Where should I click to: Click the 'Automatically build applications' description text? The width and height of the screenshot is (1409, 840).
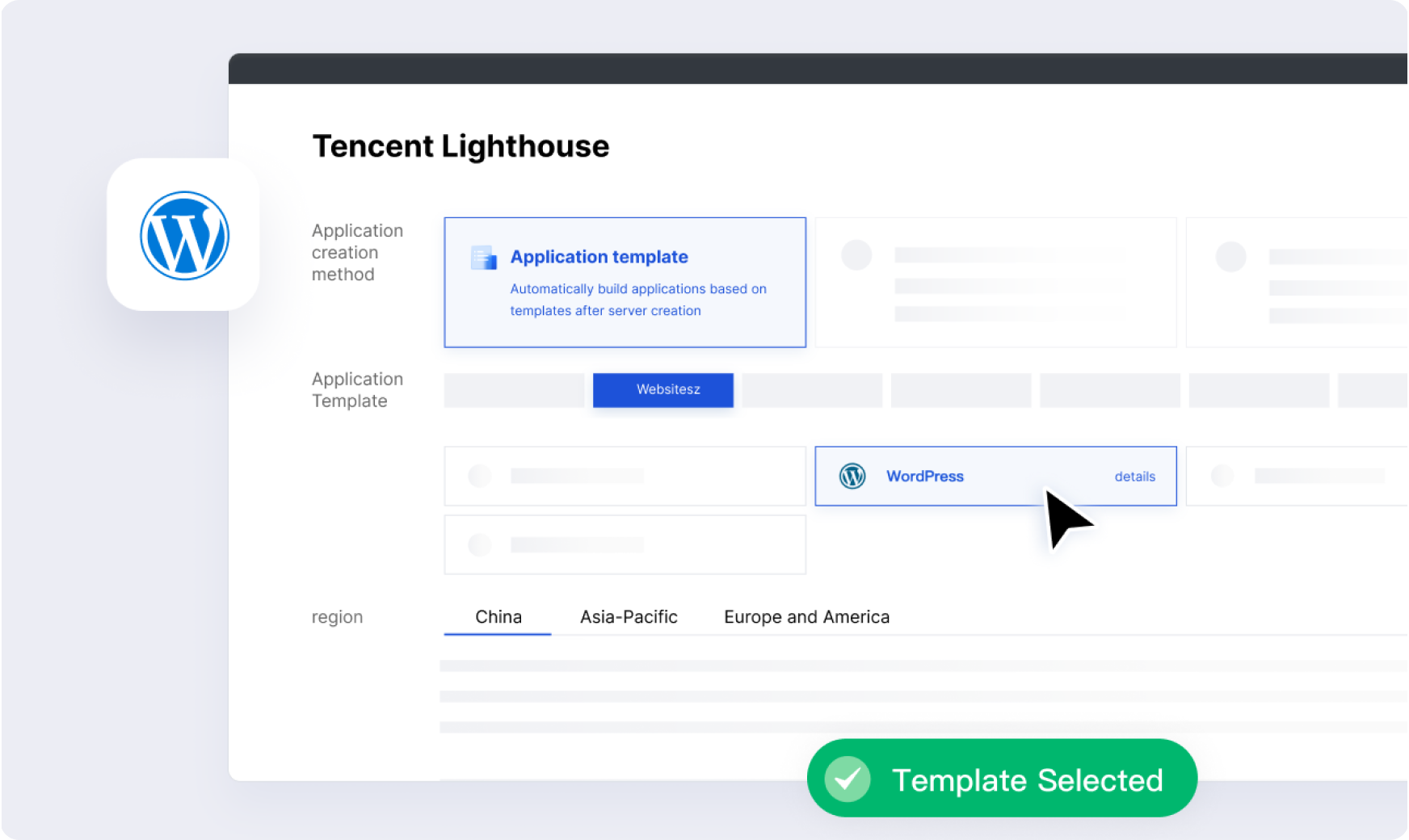coord(638,300)
